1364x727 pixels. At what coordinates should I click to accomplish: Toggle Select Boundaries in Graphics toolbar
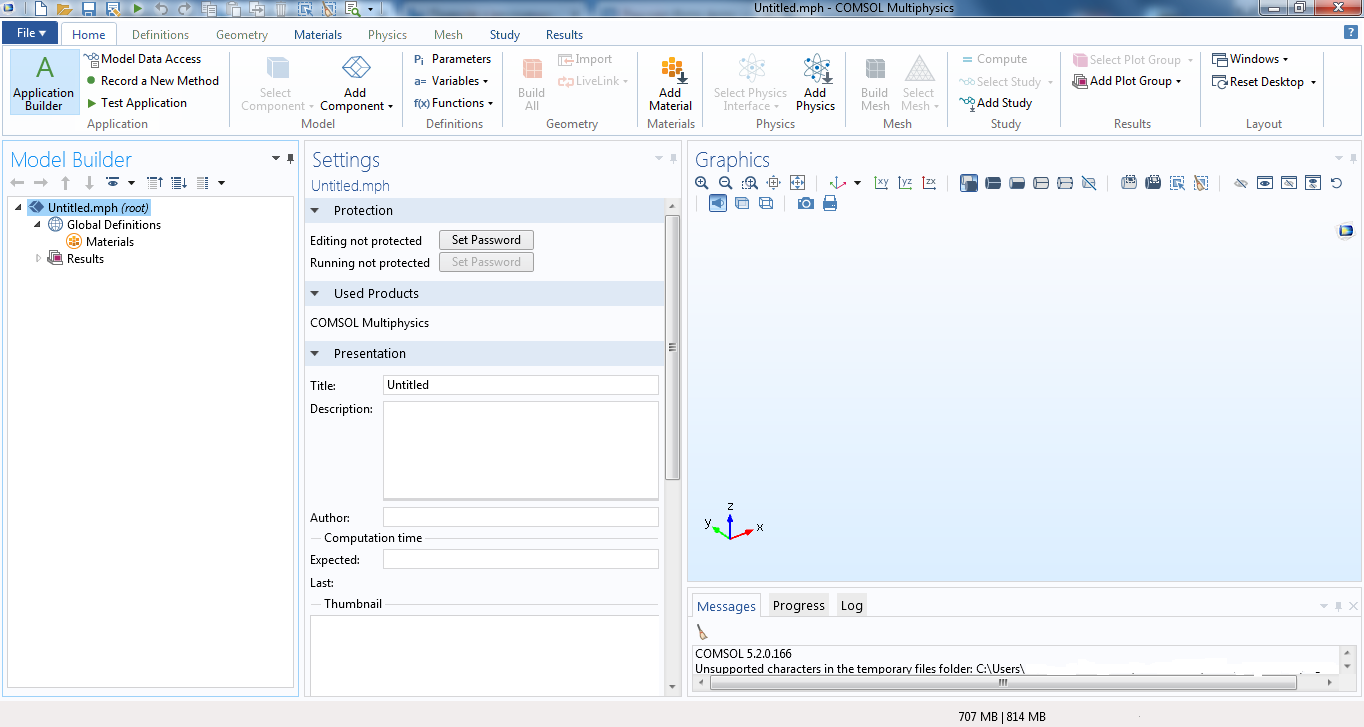coord(1017,183)
